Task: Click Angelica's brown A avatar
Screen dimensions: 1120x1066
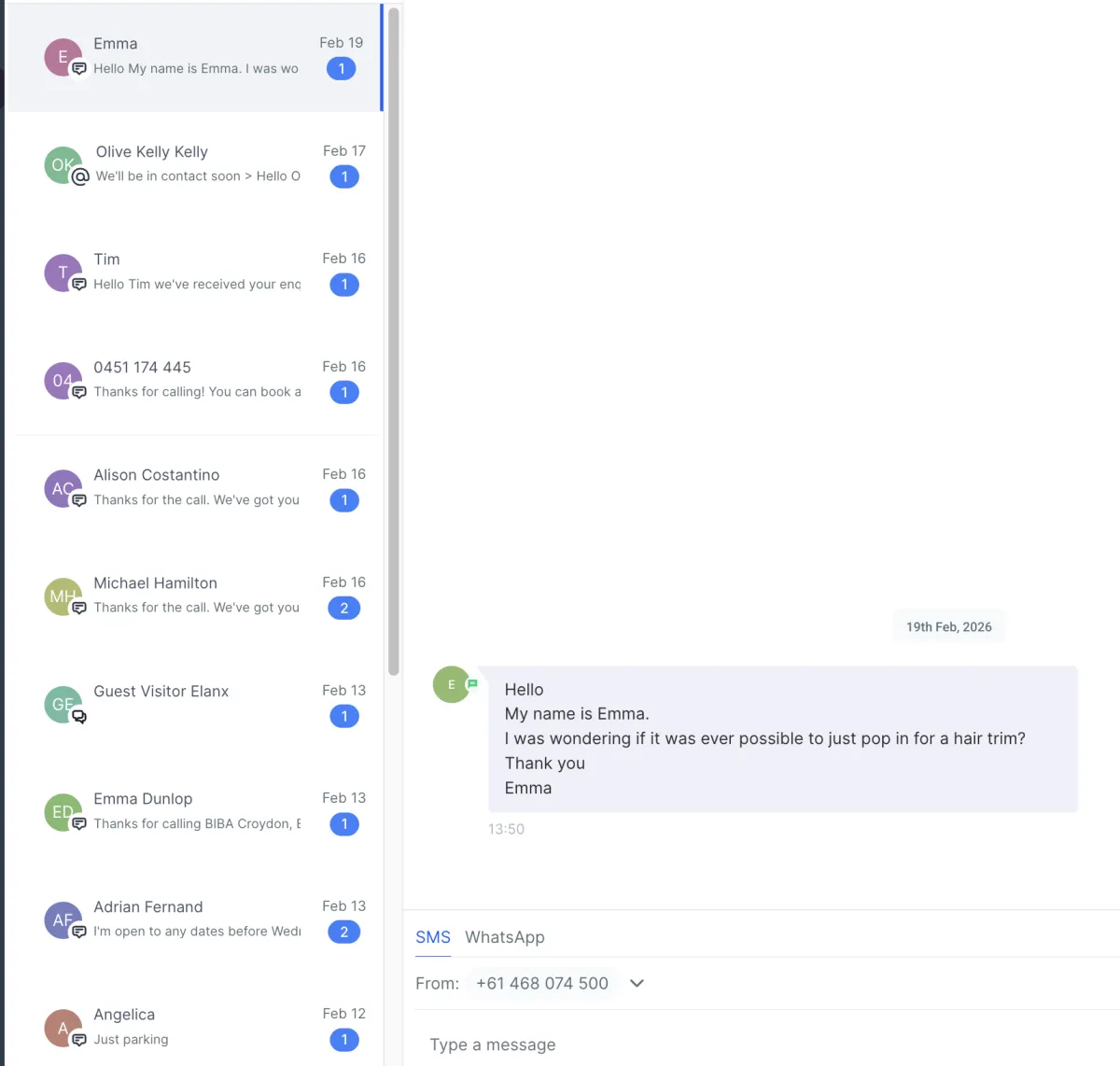Action: tap(63, 1028)
